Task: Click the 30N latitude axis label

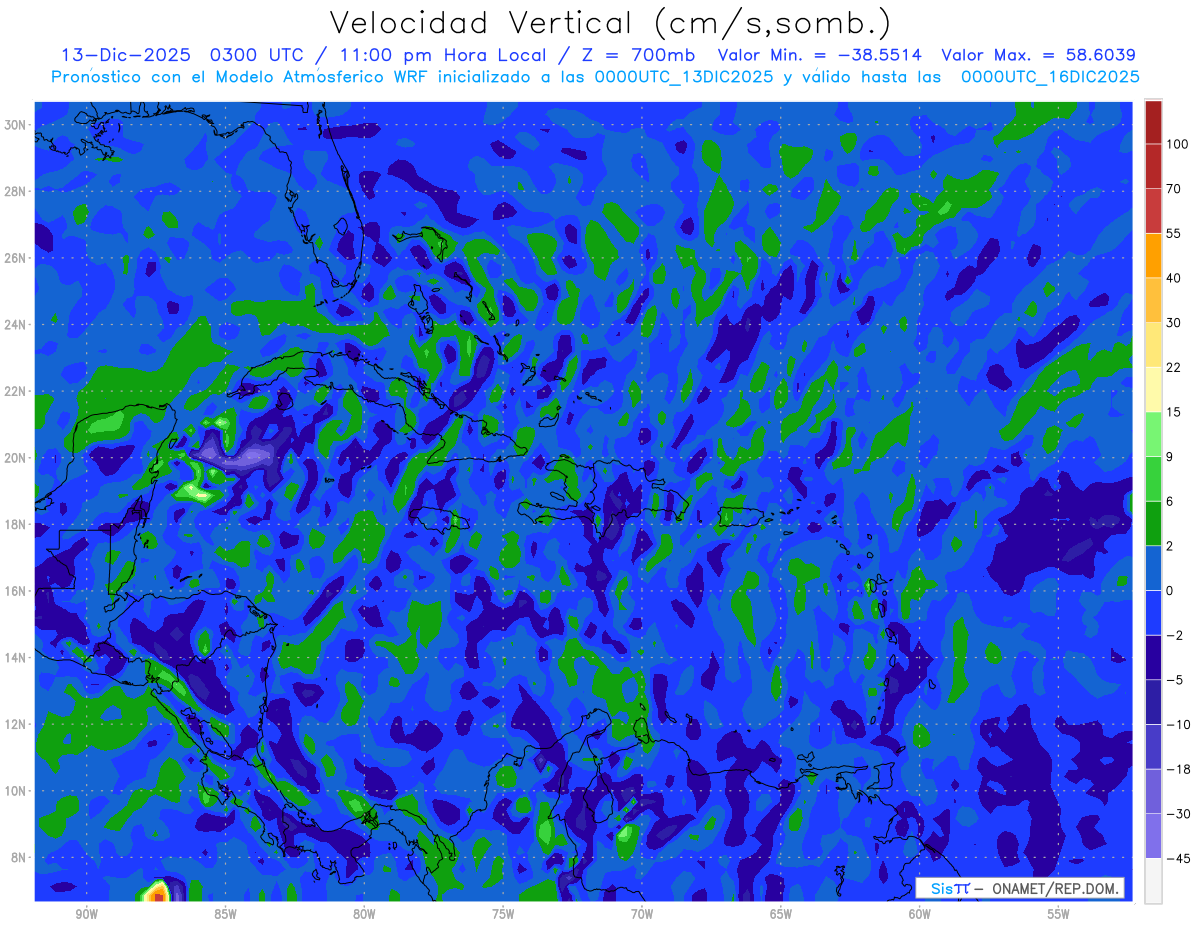Action: (x=17, y=124)
